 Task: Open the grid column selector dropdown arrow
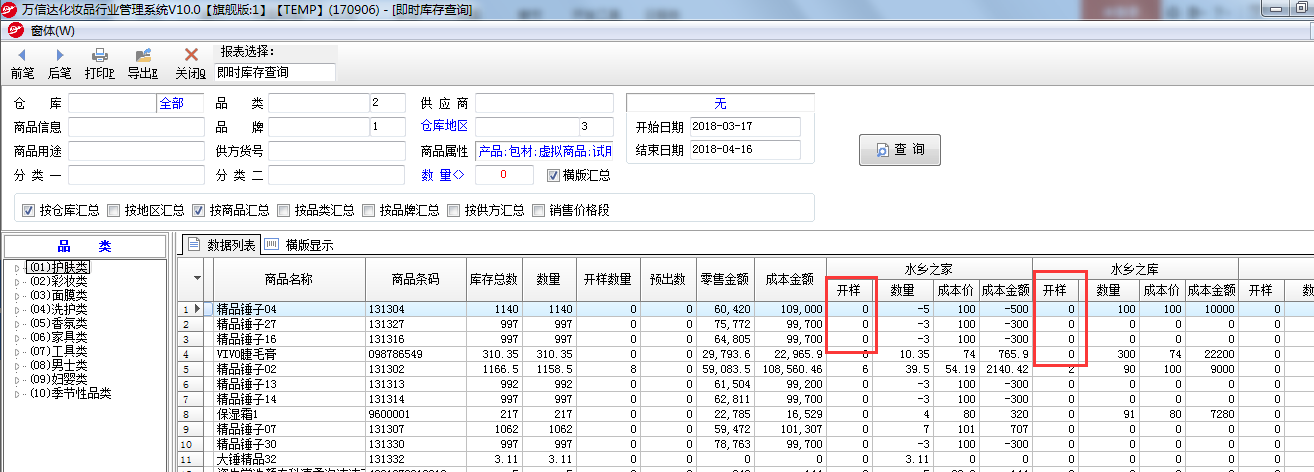pyautogui.click(x=197, y=277)
